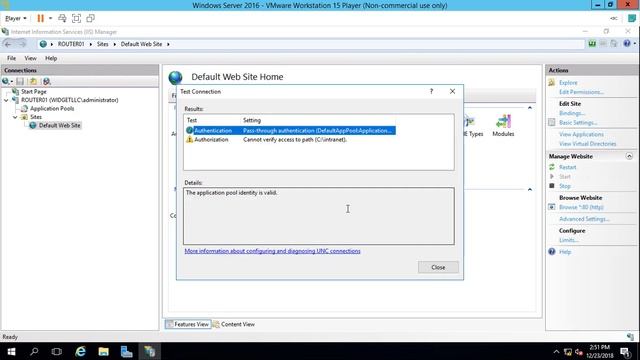Click Browse *:80 (http) link

[581, 207]
